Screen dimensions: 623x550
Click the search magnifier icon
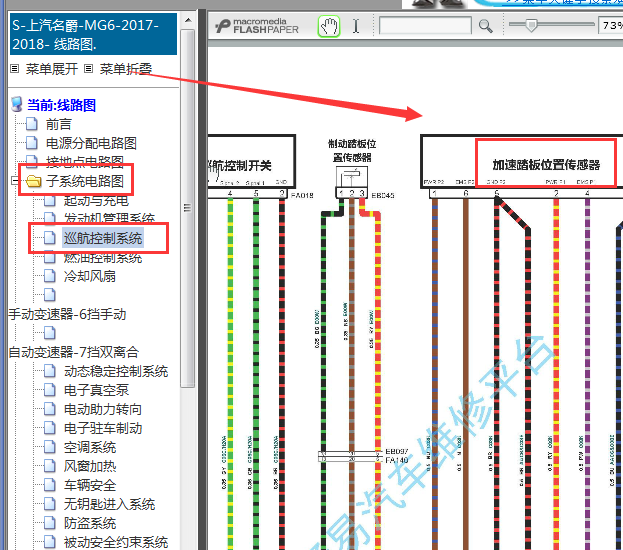coord(485,26)
